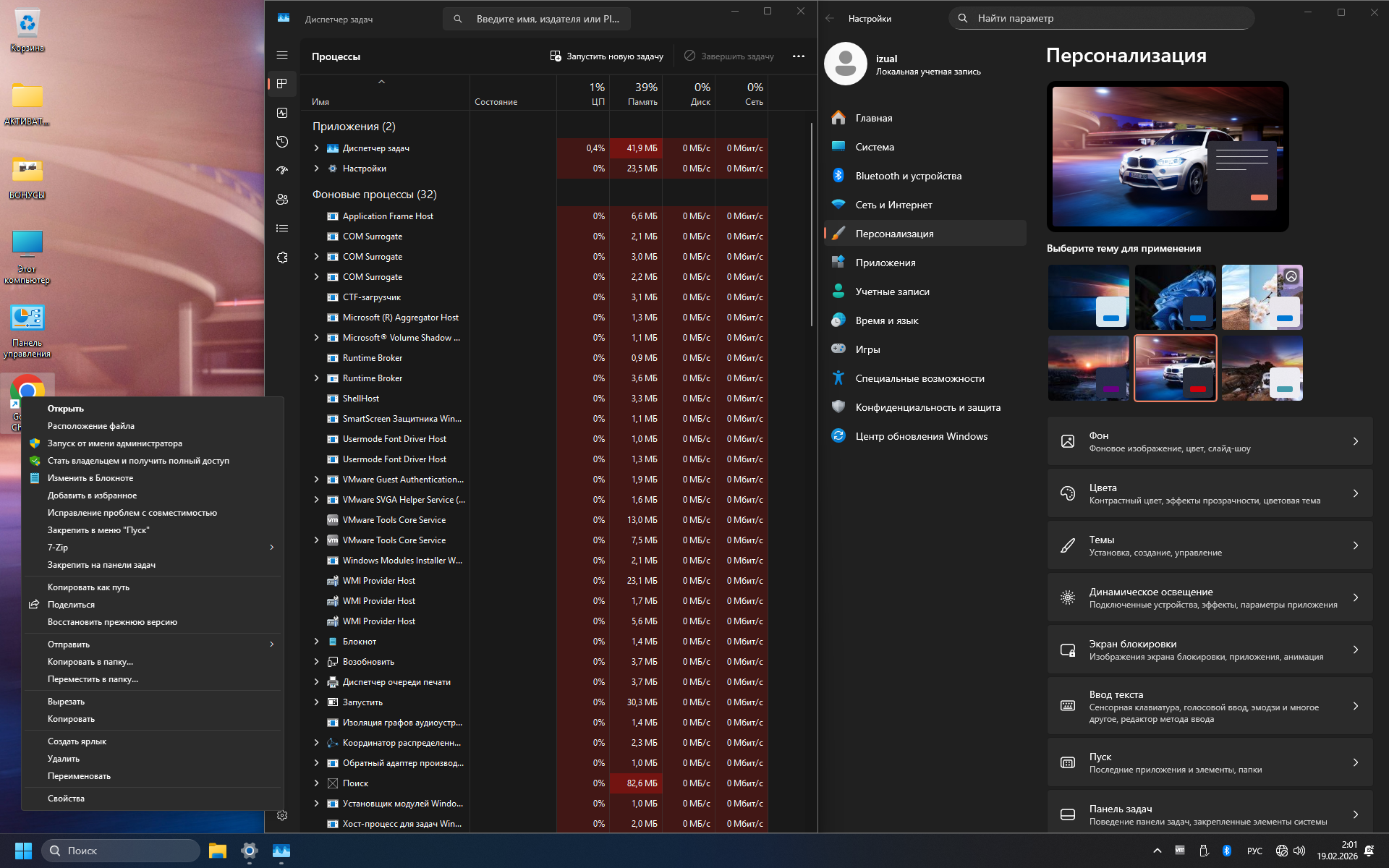The image size is (1389, 868).
Task: Click Task Manager settings gear at bottom
Action: [282, 815]
